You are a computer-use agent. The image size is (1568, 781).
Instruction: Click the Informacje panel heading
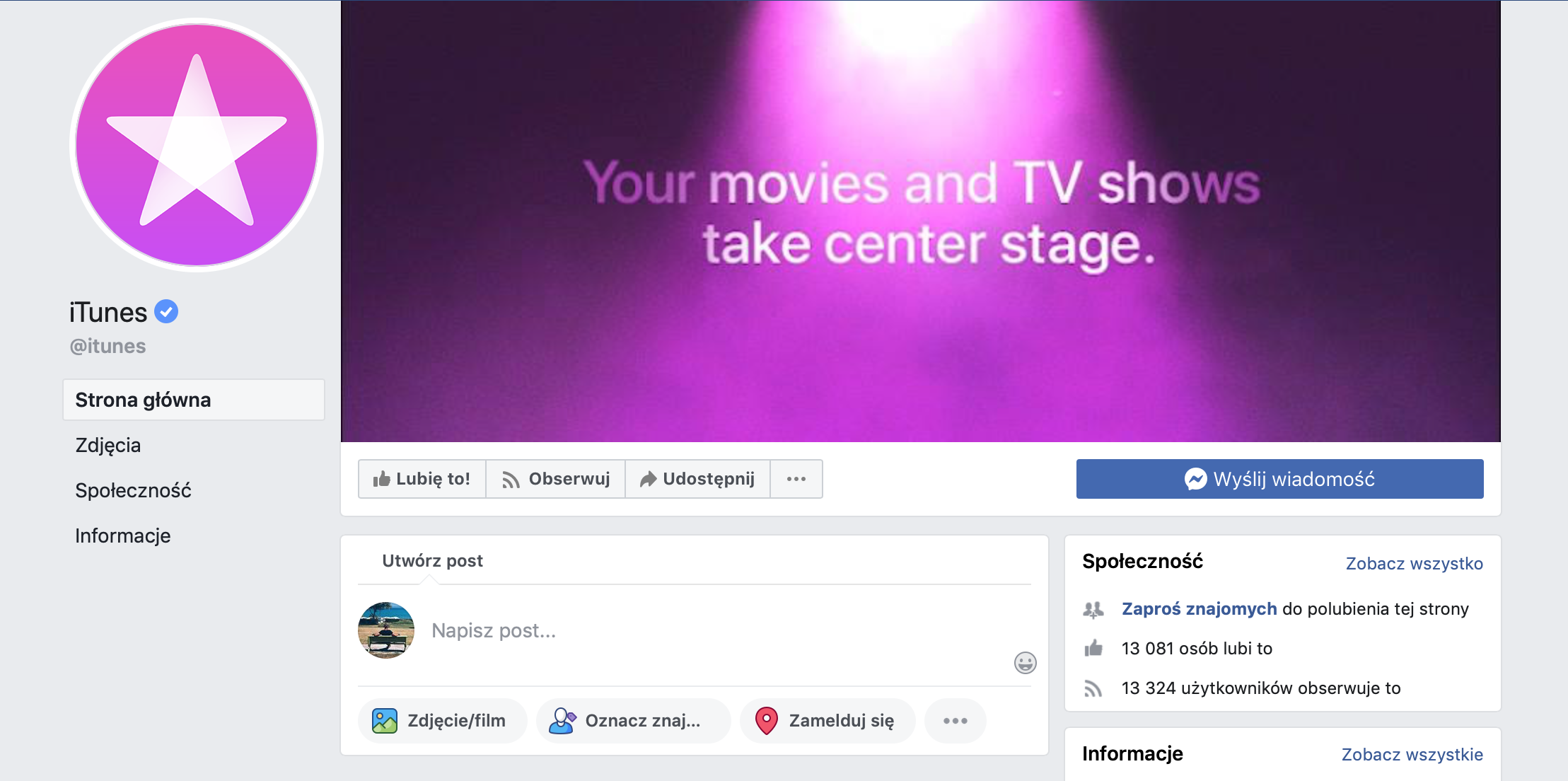[1132, 753]
